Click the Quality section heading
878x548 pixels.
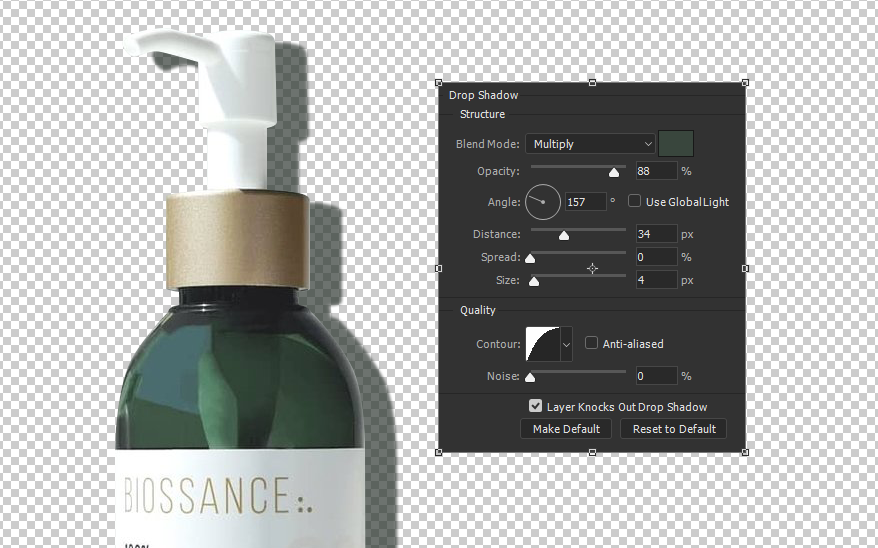[478, 310]
